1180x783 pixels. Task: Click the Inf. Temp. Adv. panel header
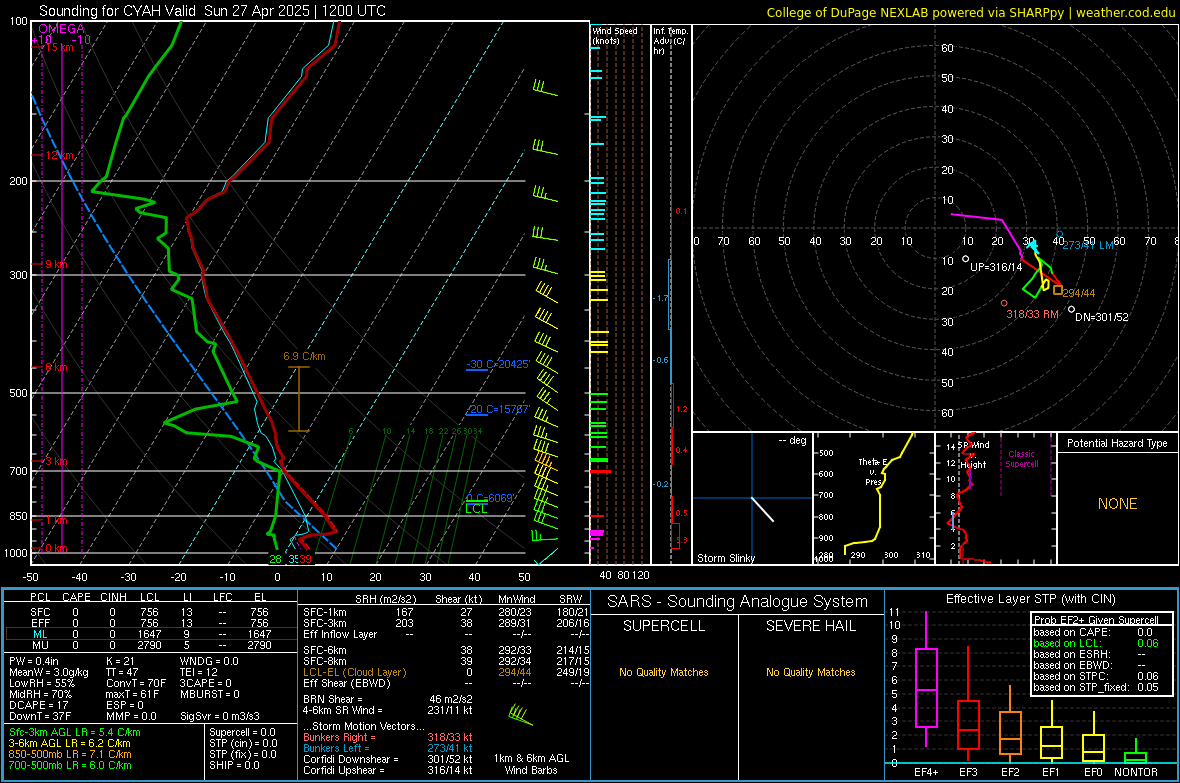(670, 41)
